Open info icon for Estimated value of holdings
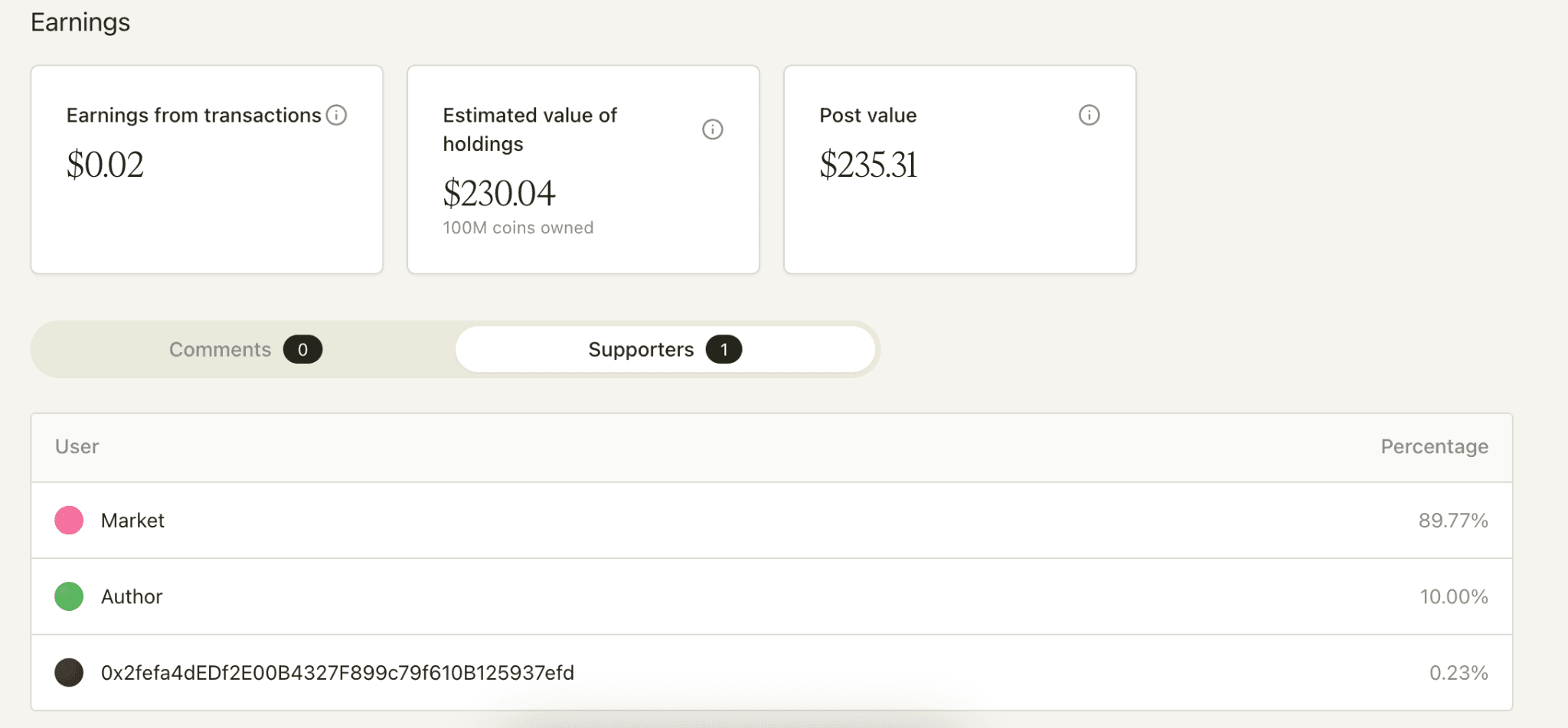 click(x=713, y=129)
